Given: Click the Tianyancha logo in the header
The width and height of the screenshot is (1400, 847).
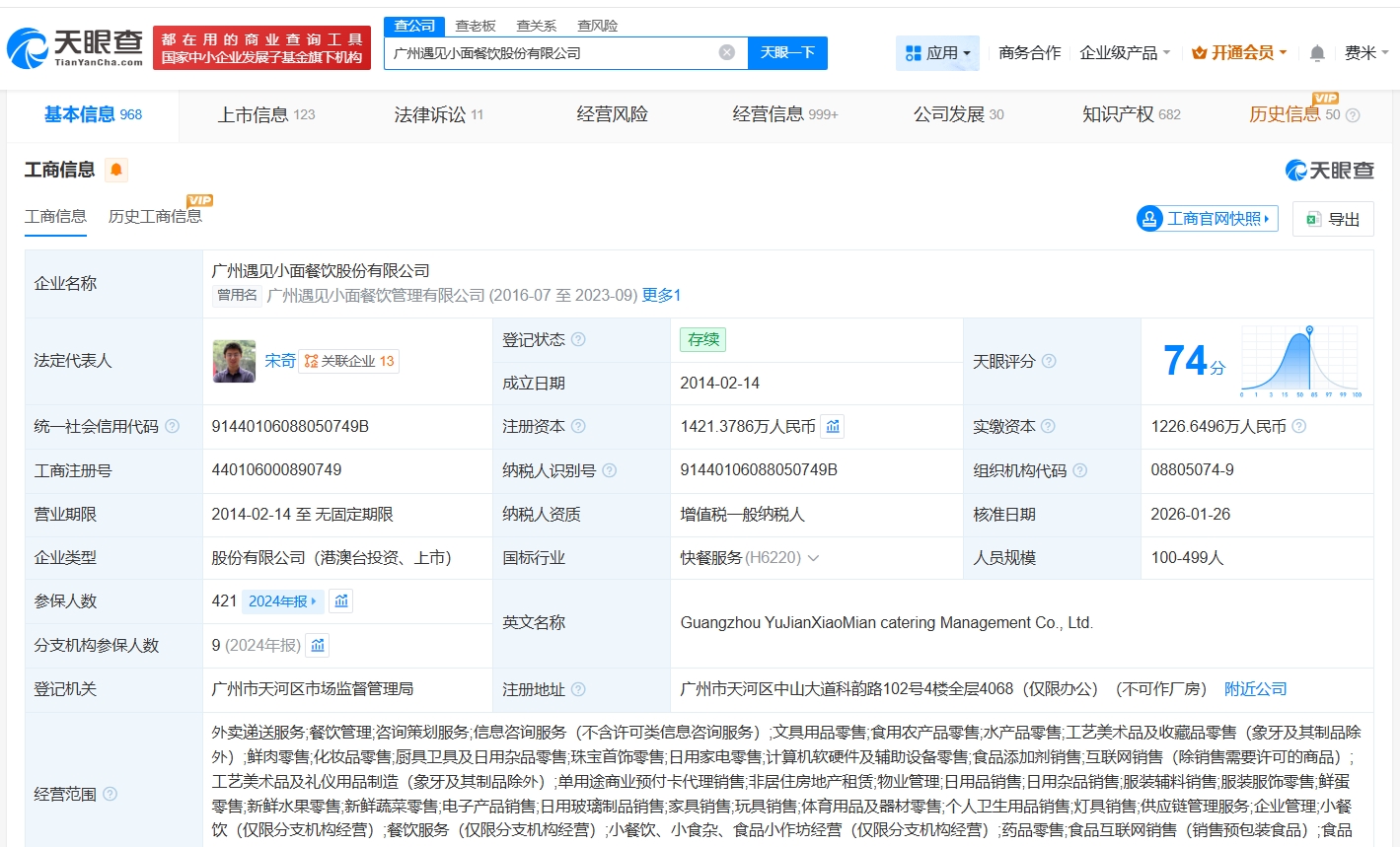Looking at the screenshot, I should point(75,46).
